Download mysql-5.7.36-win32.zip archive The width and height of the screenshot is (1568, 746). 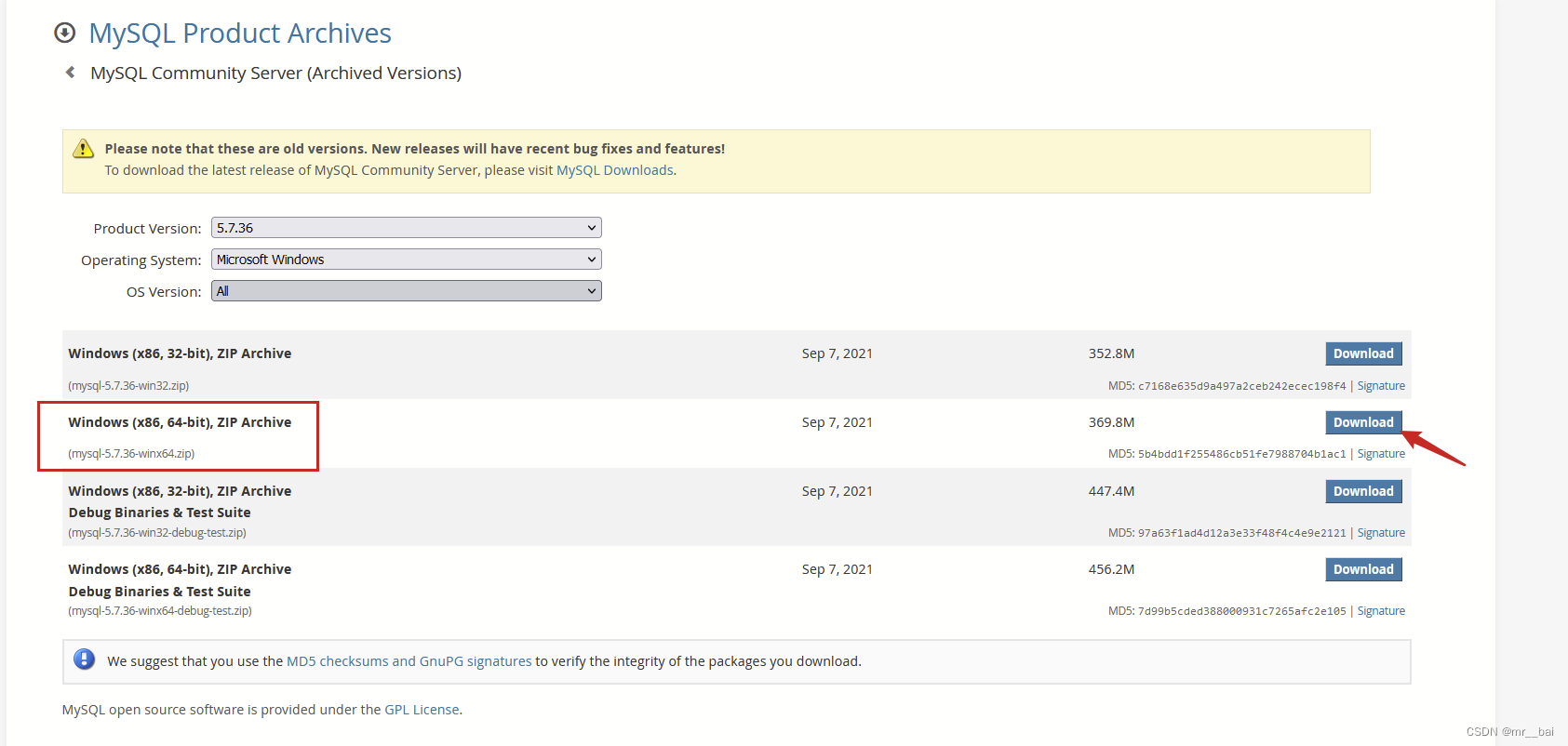[x=1363, y=353]
